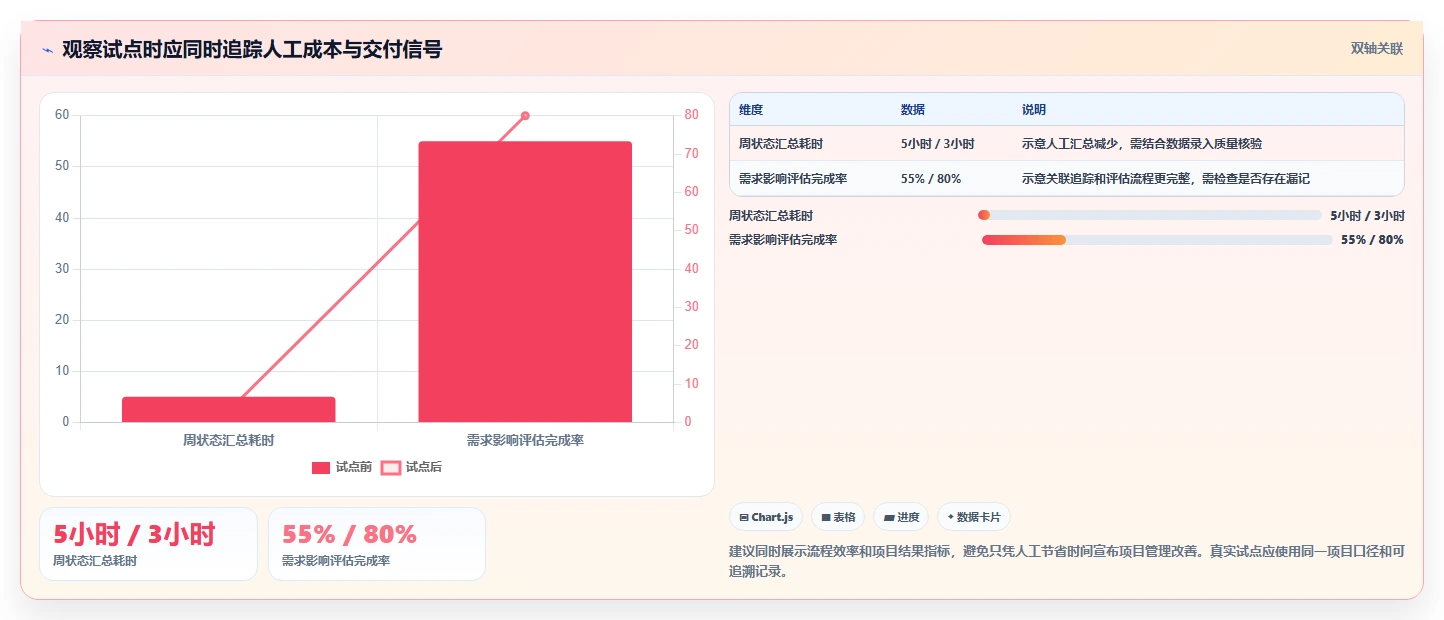1444x620 pixels.
Task: Click the lightning icon beside the card title
Action: [x=47, y=50]
